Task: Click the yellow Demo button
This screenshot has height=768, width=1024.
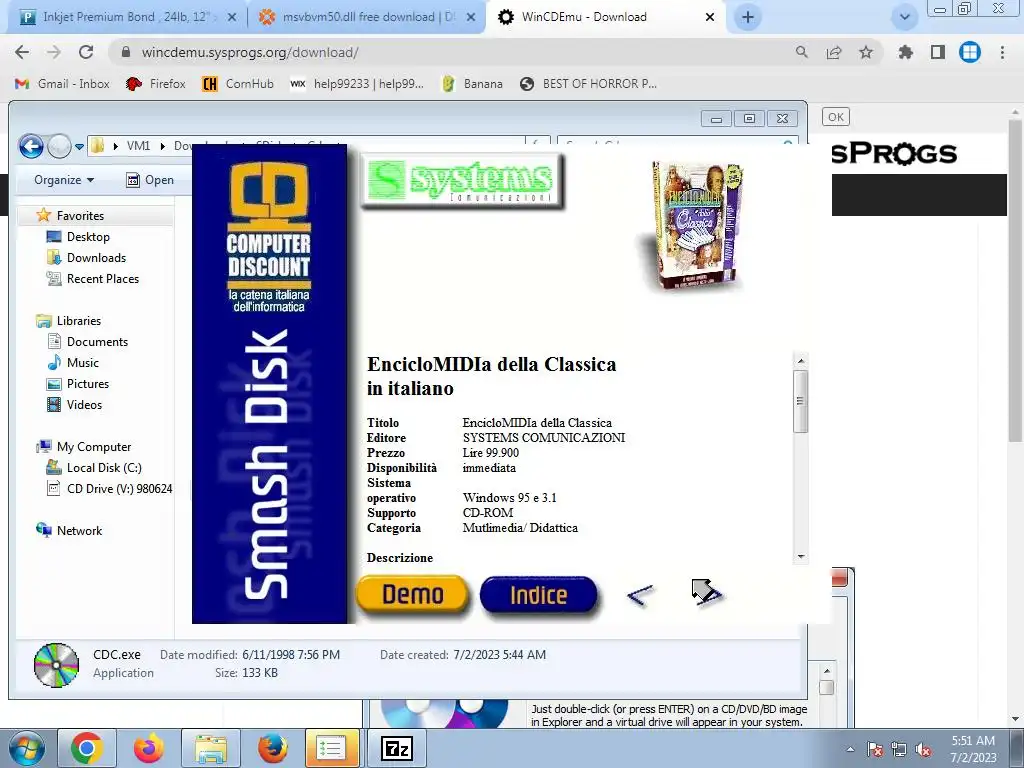Action: (413, 594)
